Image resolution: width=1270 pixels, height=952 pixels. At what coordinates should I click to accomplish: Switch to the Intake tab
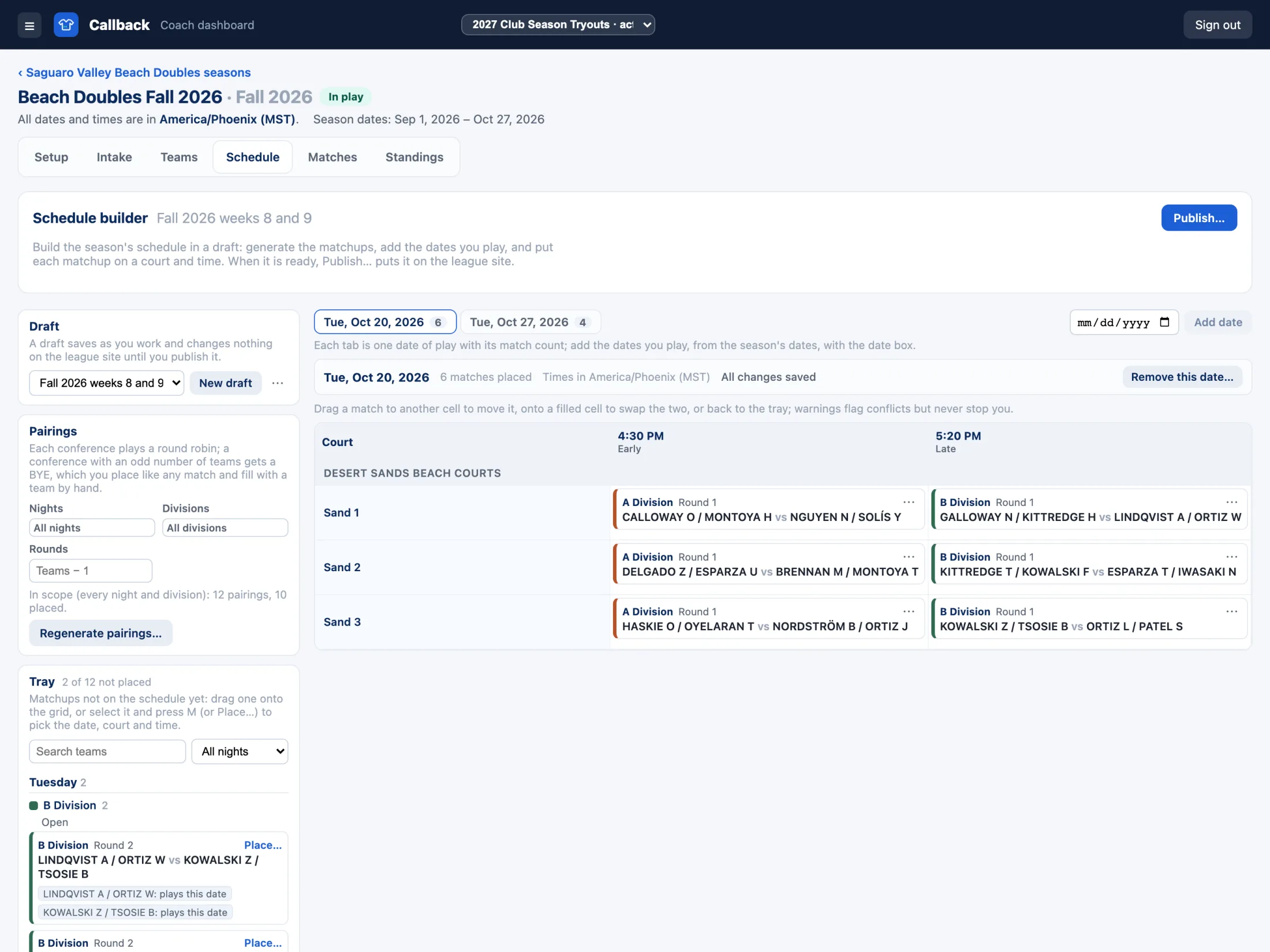pos(114,157)
